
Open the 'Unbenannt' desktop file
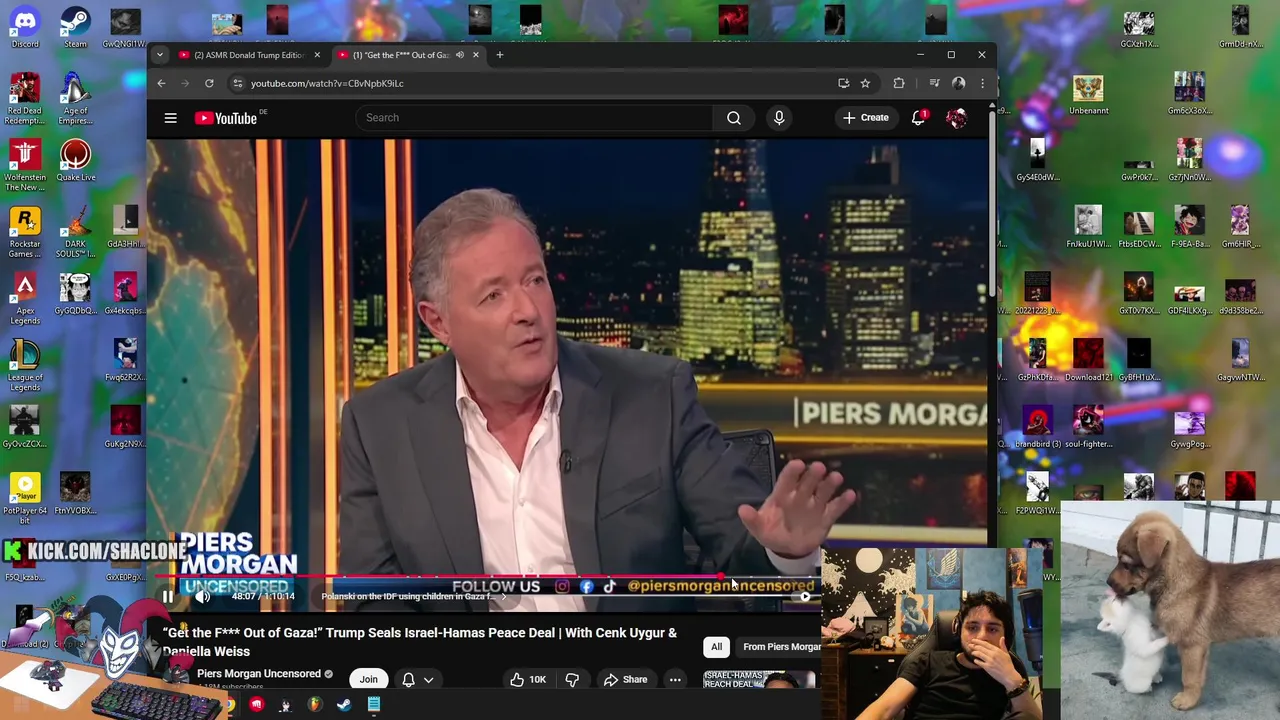1088,94
